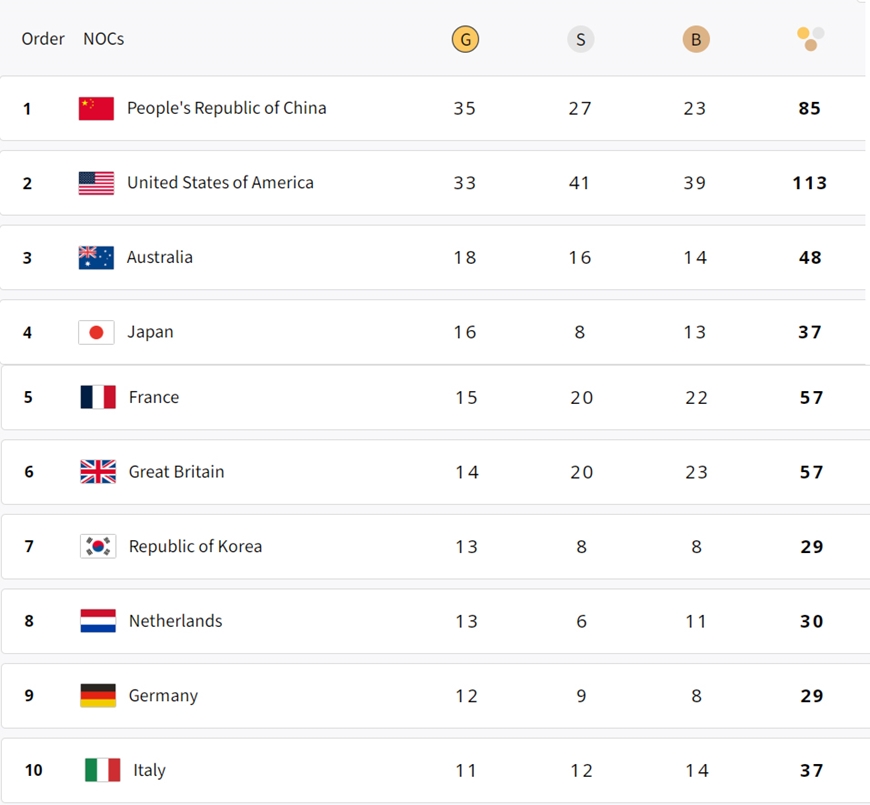Image resolution: width=870 pixels, height=805 pixels.
Task: Click the NOCs column header
Action: coord(104,39)
